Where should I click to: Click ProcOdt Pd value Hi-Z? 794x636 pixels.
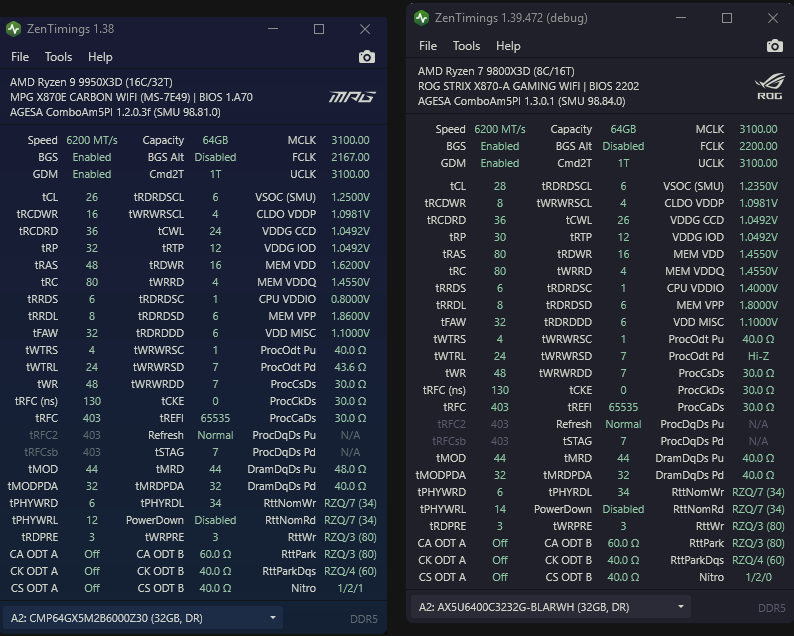758,356
